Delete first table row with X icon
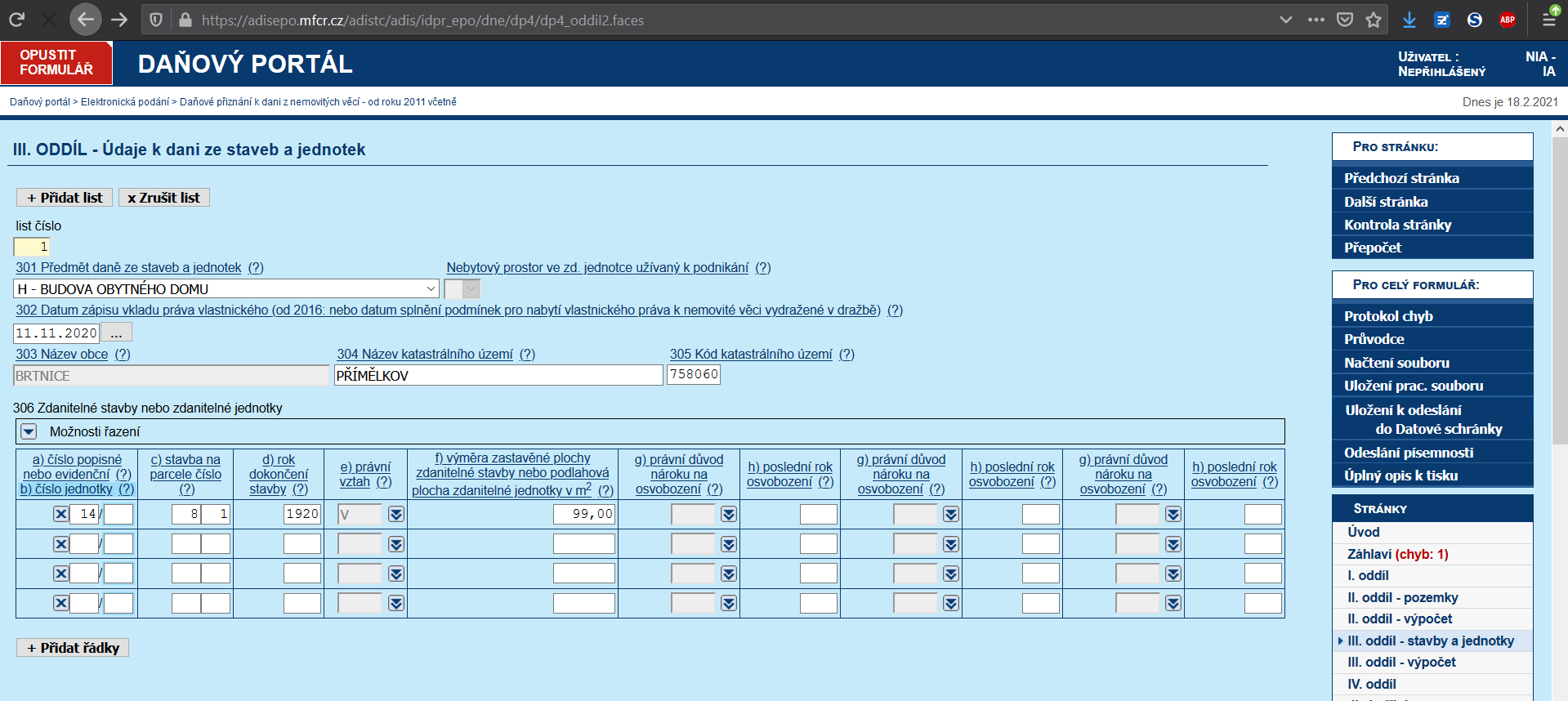 [x=60, y=514]
